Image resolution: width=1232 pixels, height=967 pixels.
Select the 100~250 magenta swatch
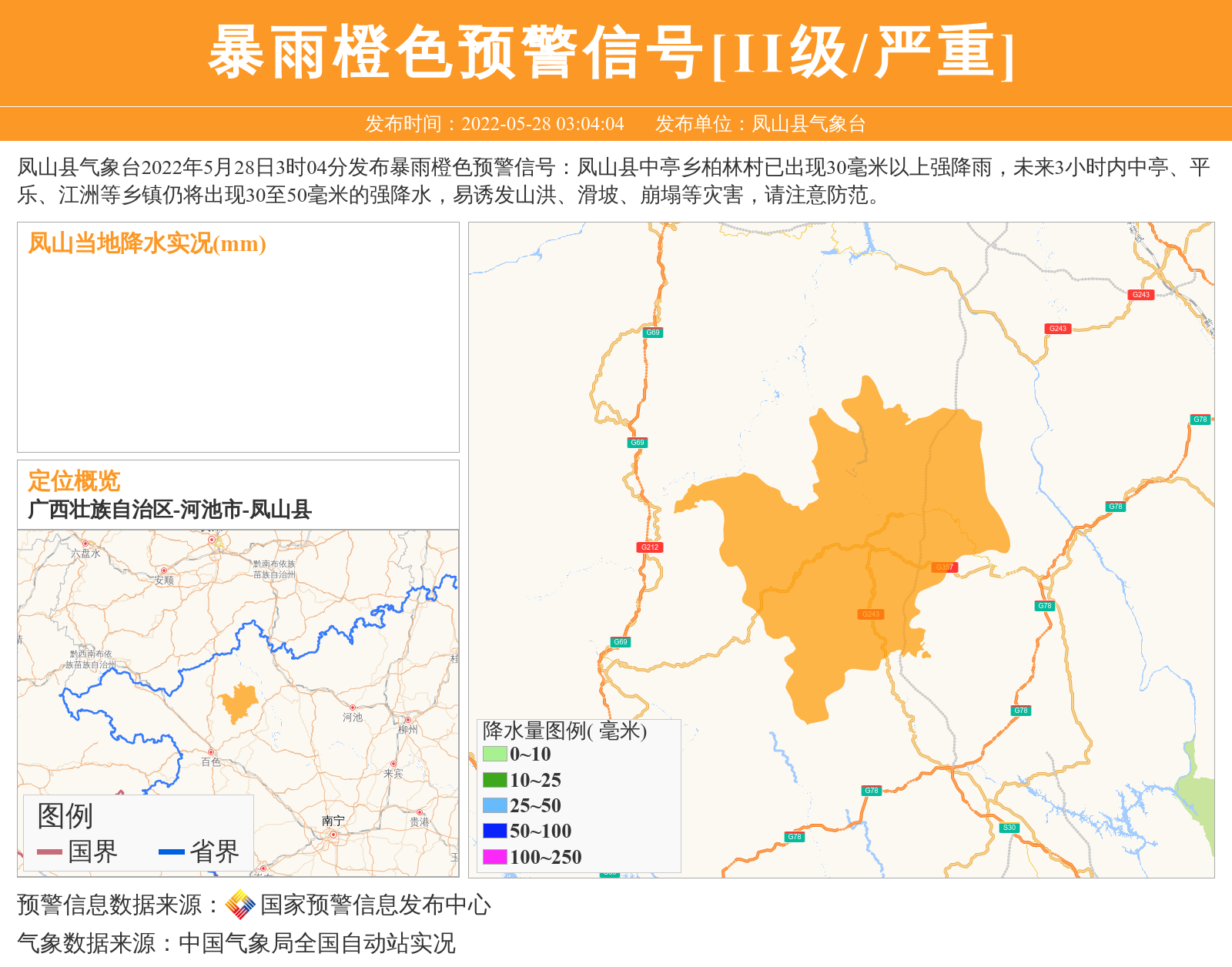coord(495,857)
